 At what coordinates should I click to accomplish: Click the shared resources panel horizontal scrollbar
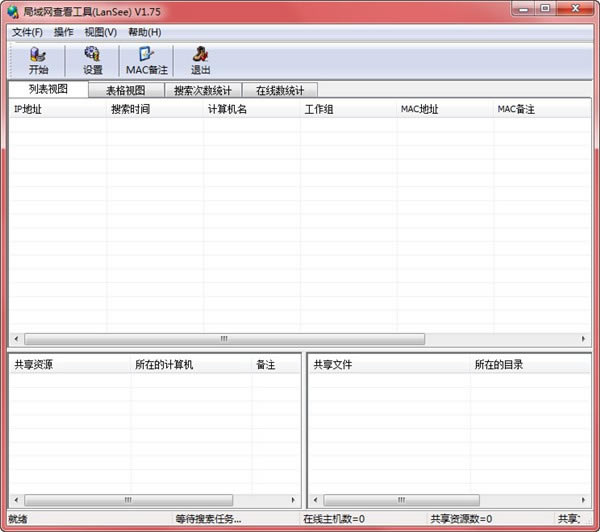click(128, 499)
